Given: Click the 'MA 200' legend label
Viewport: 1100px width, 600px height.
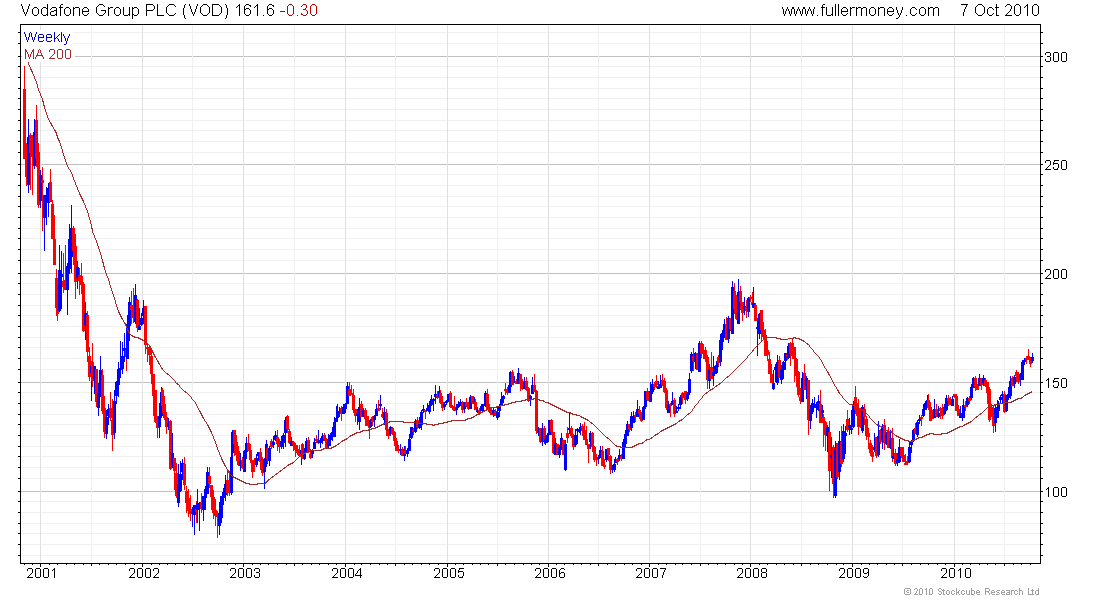Looking at the screenshot, I should click(x=48, y=55).
